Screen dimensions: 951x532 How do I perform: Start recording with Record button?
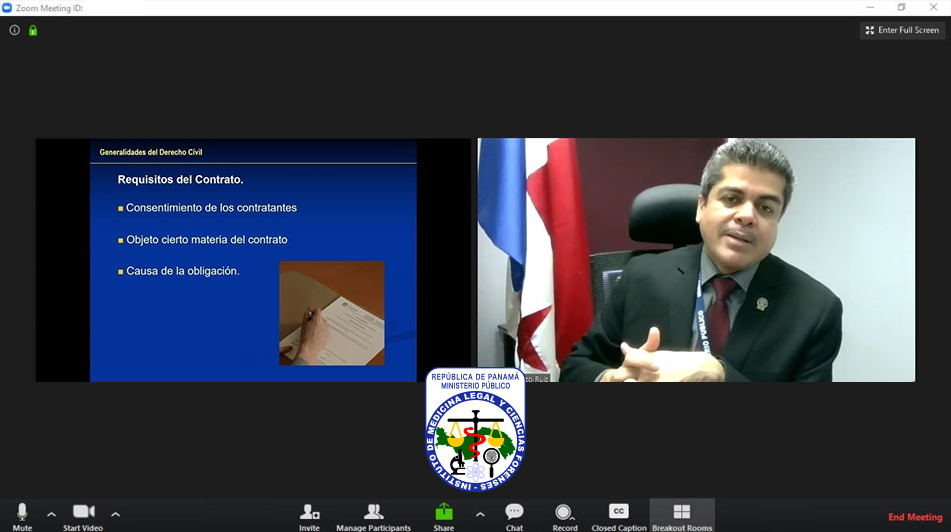(x=565, y=517)
